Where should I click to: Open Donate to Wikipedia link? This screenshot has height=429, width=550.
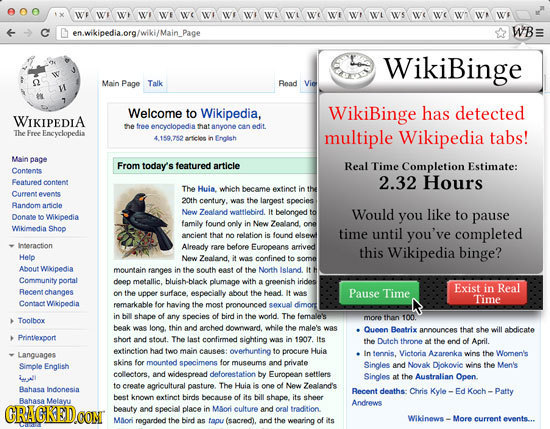coord(45,217)
